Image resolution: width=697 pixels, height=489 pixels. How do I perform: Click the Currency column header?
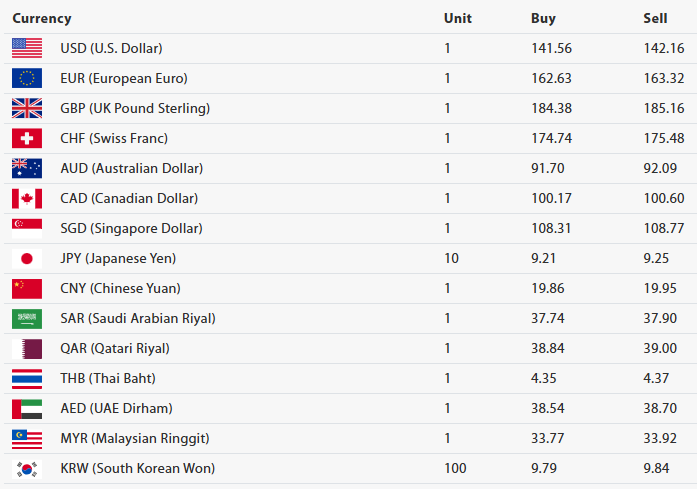tap(42, 18)
